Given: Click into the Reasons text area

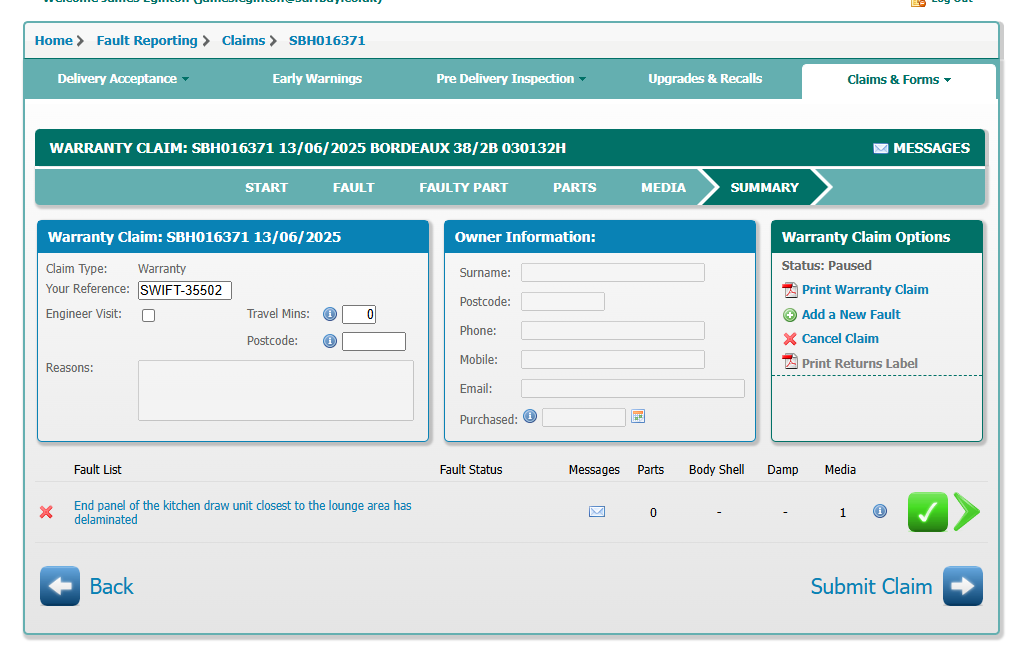Looking at the screenshot, I should pos(276,390).
